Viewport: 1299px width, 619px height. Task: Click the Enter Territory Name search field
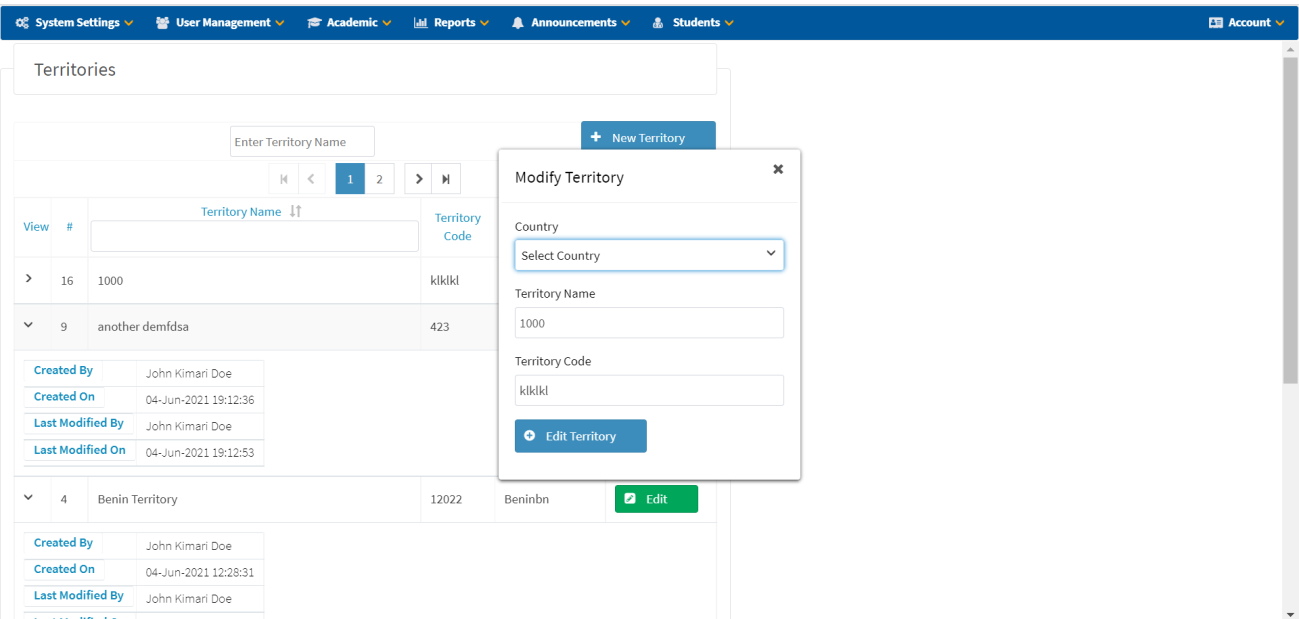click(302, 142)
